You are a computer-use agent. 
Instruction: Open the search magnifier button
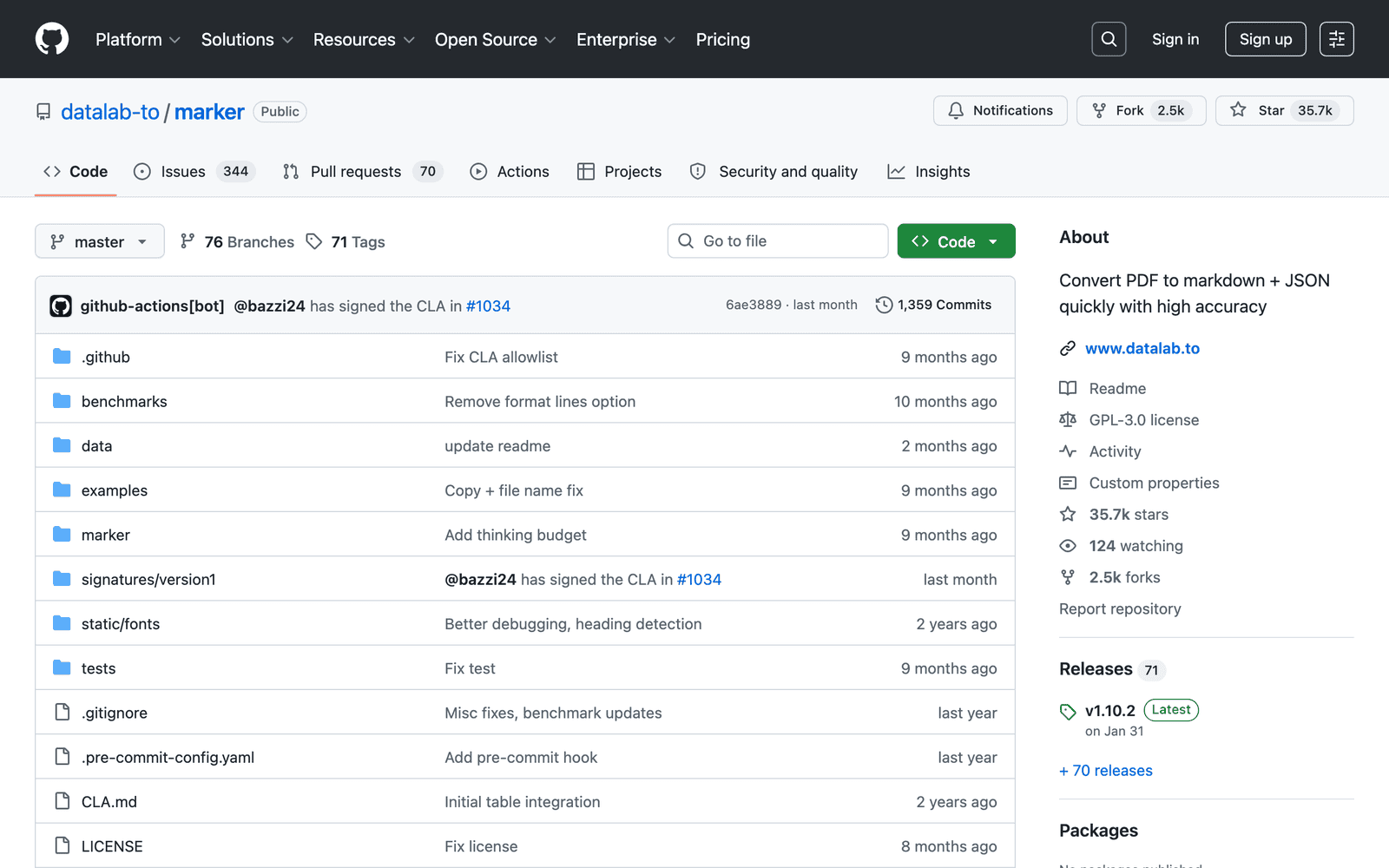1109,39
